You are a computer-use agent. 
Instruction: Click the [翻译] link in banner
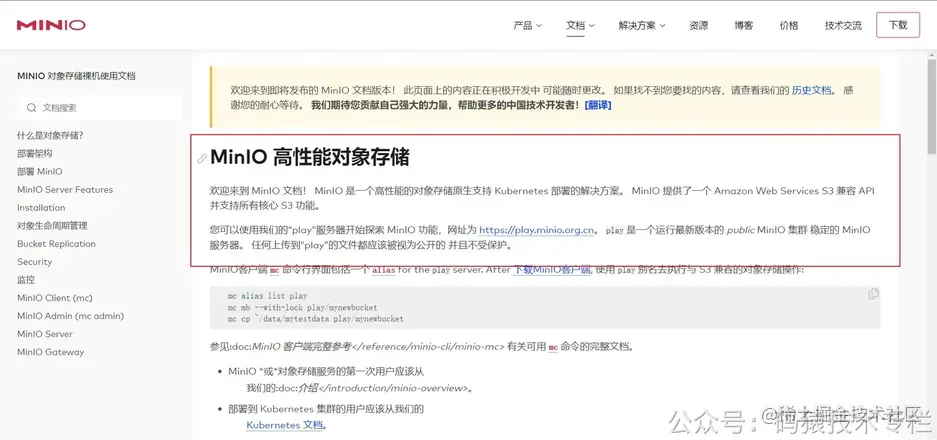tap(598, 105)
